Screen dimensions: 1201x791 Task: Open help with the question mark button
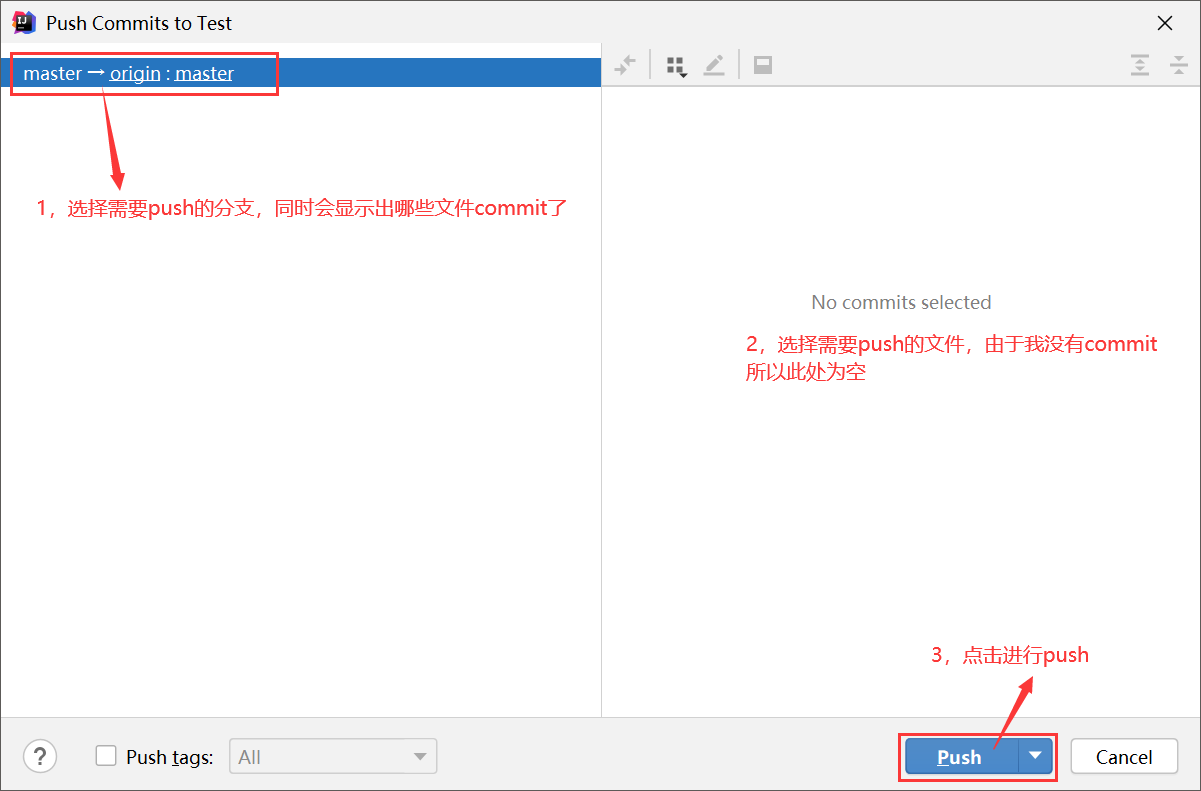[x=40, y=756]
